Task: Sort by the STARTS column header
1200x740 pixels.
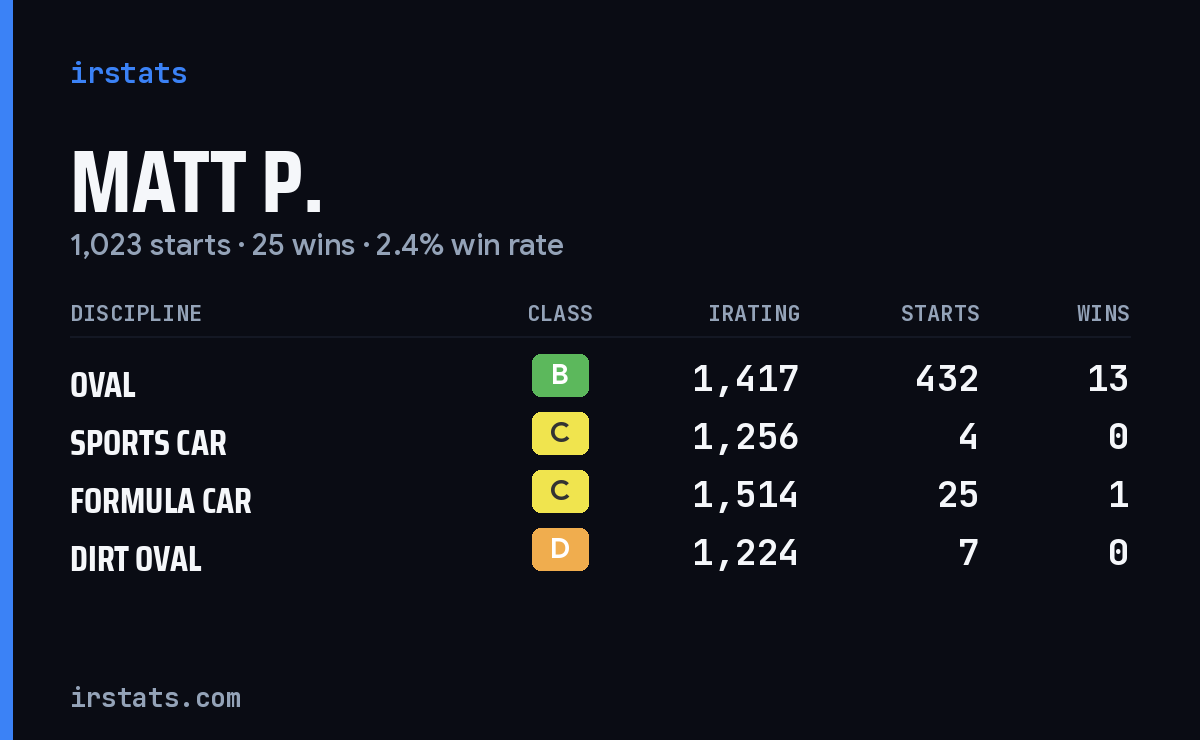Action: [x=940, y=313]
